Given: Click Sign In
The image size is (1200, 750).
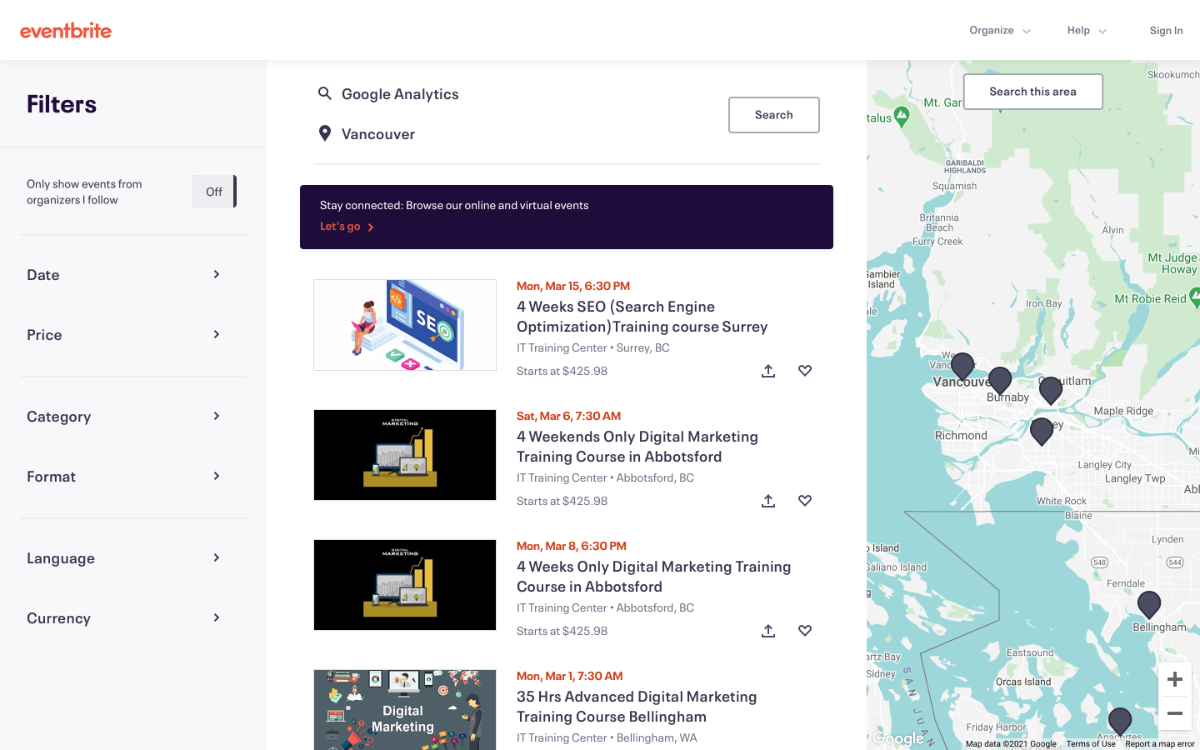Looking at the screenshot, I should click(x=1166, y=30).
